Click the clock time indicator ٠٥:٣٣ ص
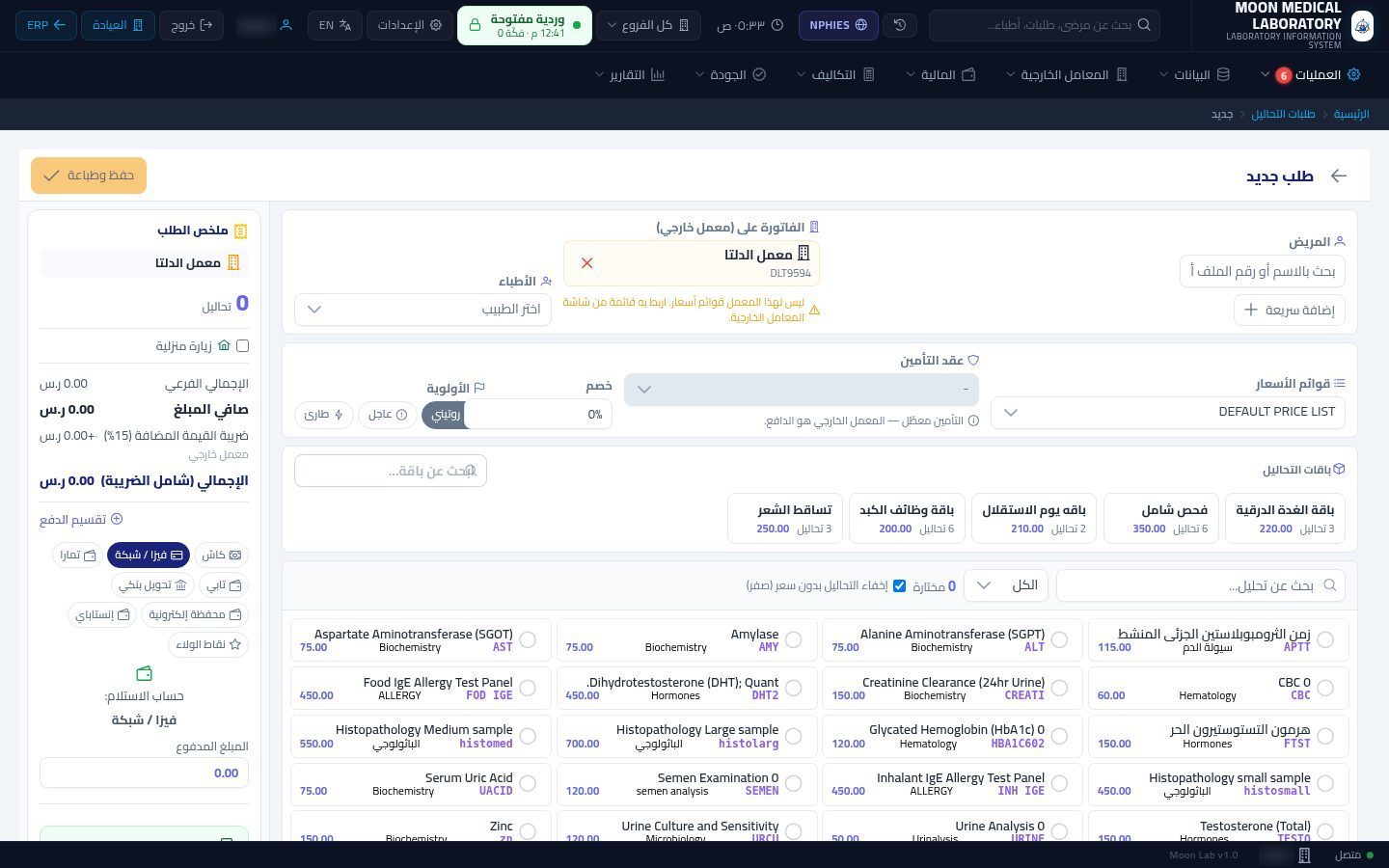1389x868 pixels. (x=750, y=25)
